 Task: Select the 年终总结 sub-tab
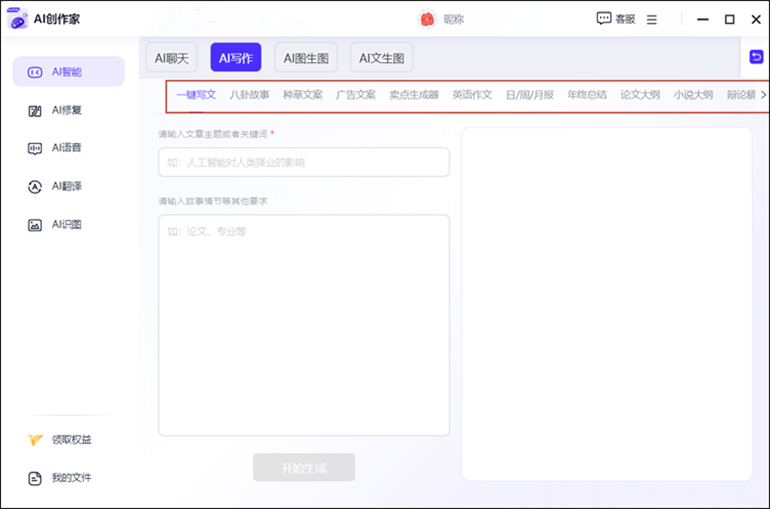click(587, 95)
